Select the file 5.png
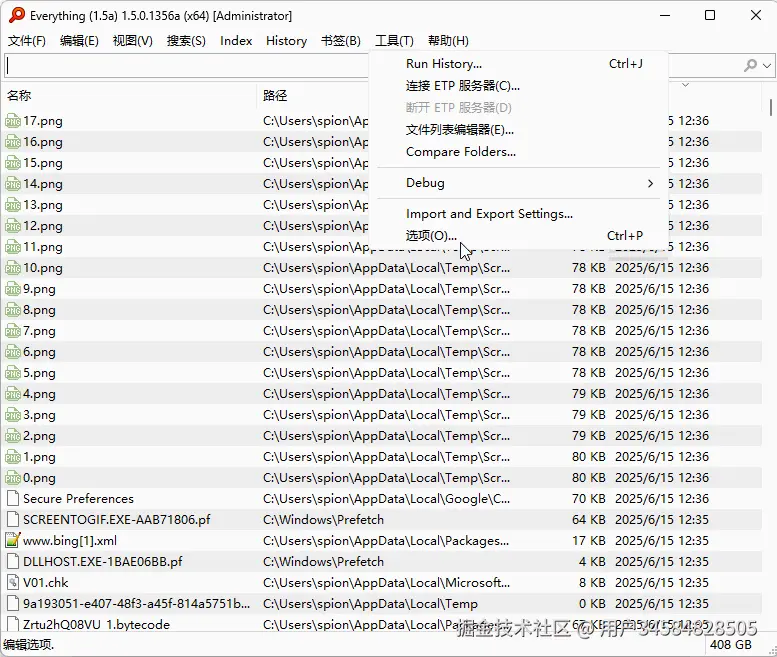The image size is (777, 657). [40, 373]
